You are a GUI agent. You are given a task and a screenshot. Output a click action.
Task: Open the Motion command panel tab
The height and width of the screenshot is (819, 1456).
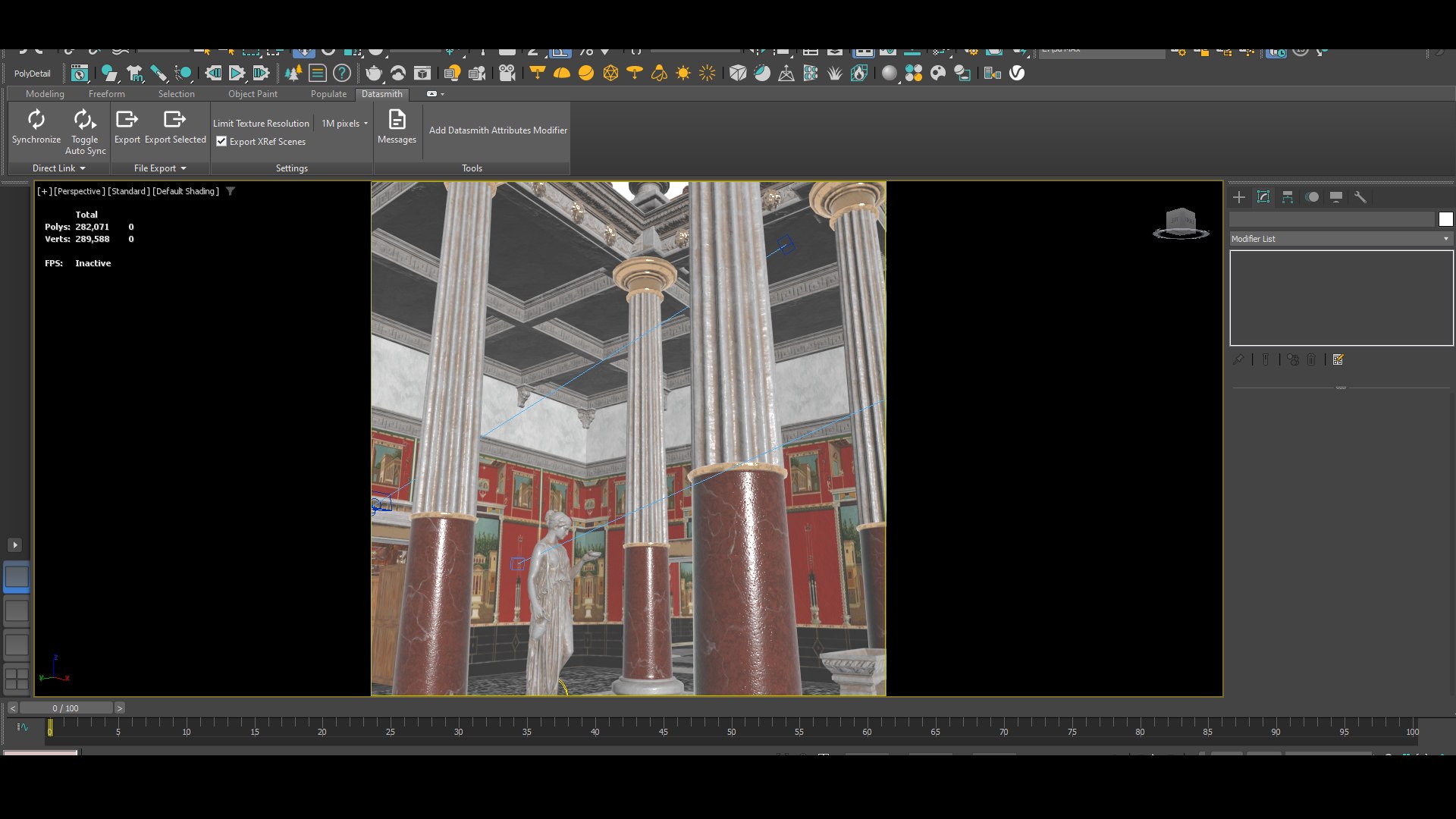coord(1312,197)
